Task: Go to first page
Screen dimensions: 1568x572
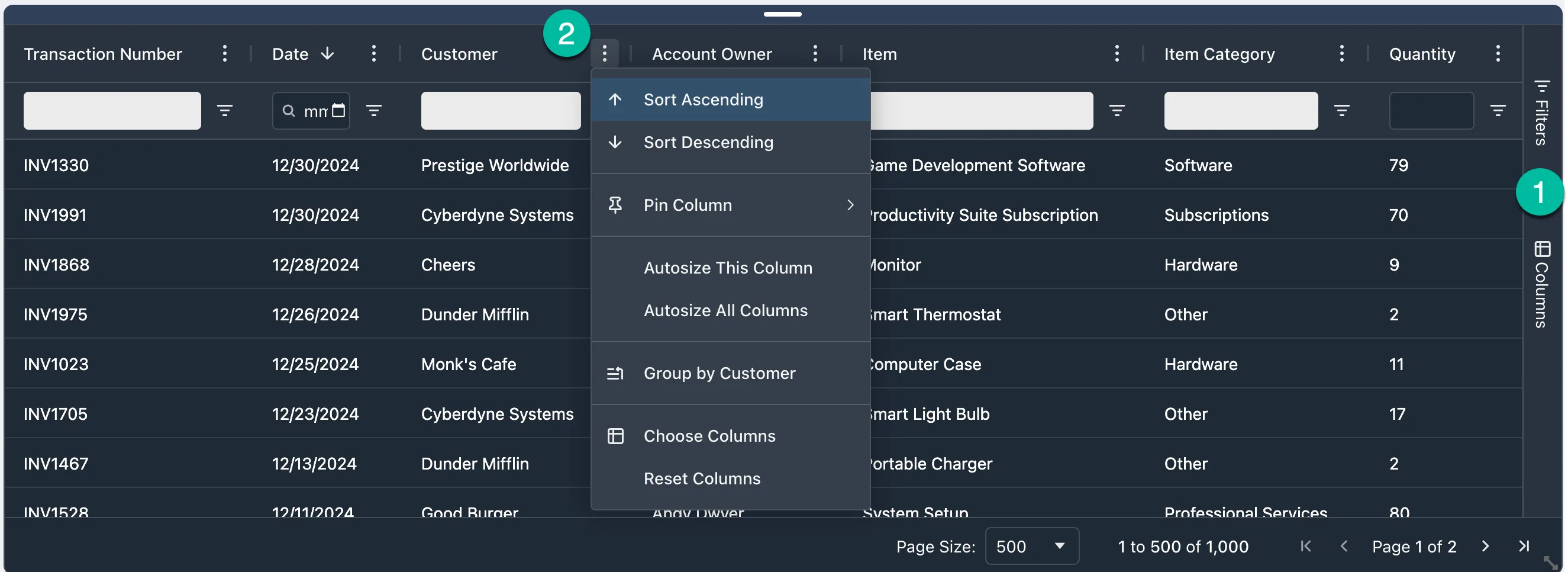Action: (x=1306, y=546)
